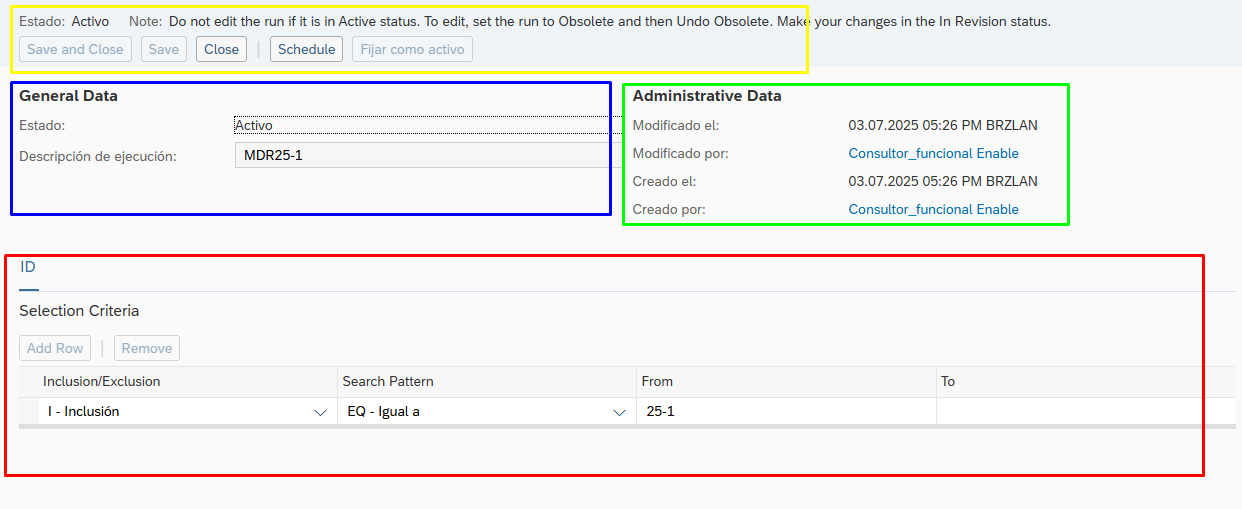1242x509 pixels.
Task: Select the Search Pattern column header
Action: 388,381
